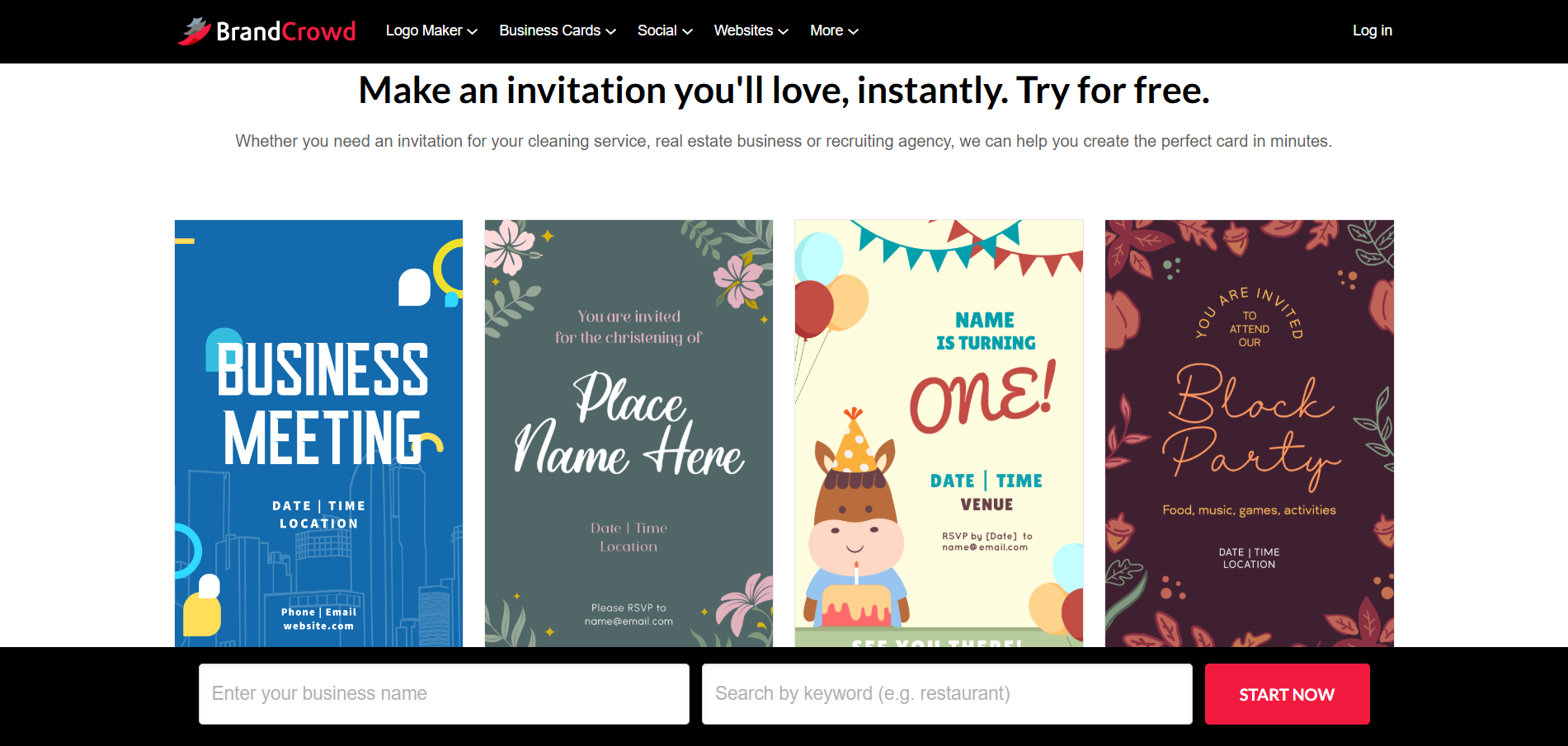Pick the first birthday invitation template

(x=939, y=433)
